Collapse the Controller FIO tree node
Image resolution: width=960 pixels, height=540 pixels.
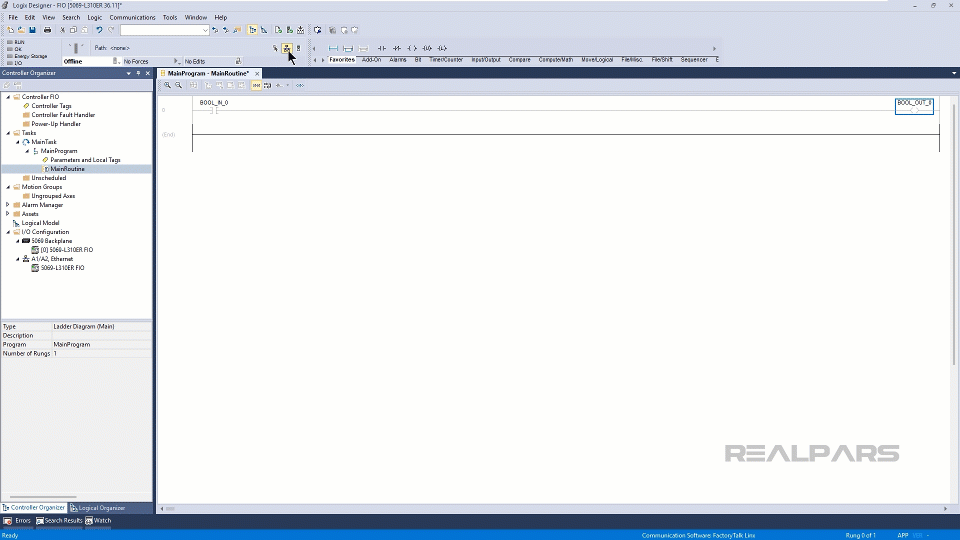point(8,97)
